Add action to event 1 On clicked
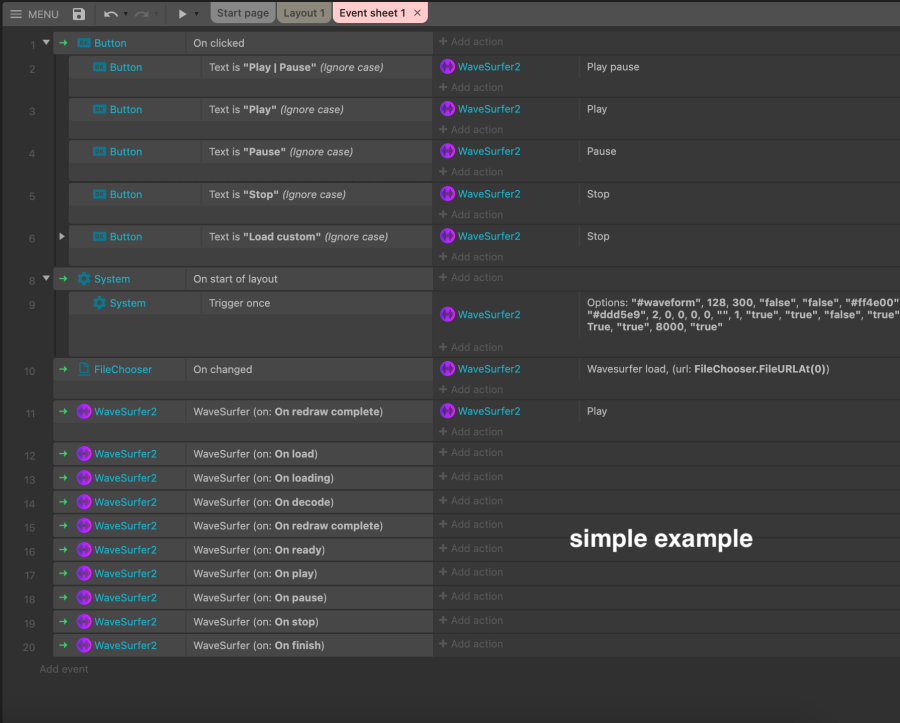The image size is (900, 723). [x=471, y=41]
